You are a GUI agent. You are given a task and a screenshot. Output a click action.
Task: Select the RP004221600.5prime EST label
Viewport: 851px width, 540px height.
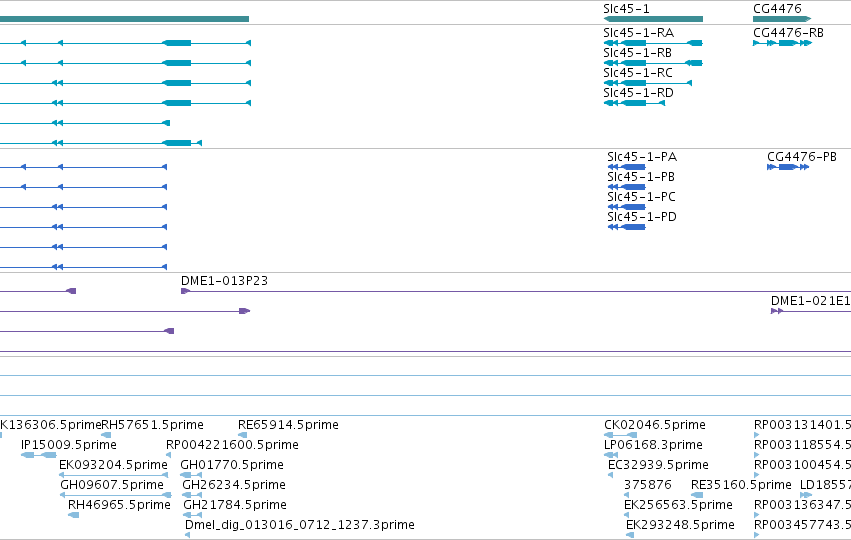(x=232, y=444)
